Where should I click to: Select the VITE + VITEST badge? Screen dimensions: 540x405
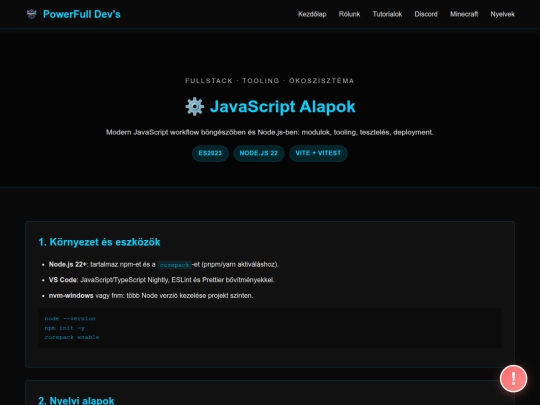[318, 153]
